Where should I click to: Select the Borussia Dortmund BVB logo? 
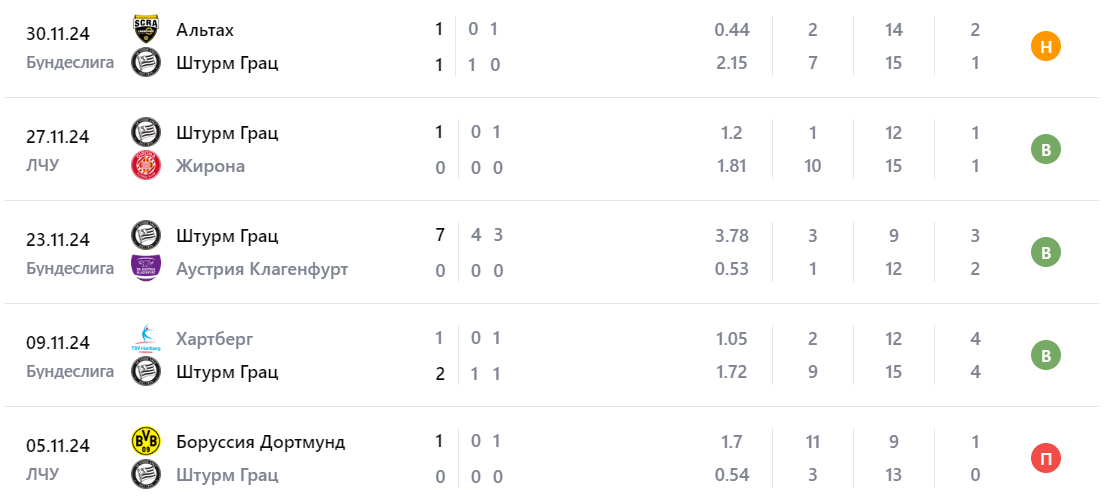[146, 442]
